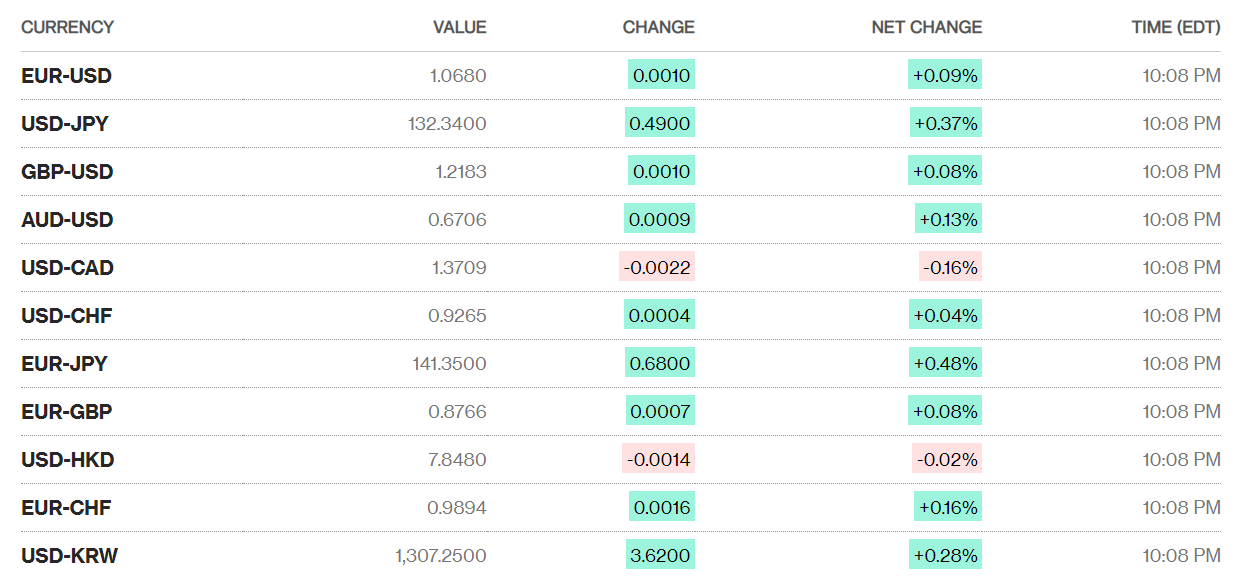1245x579 pixels.
Task: Sort by NET CHANGE column header
Action: coord(927,27)
